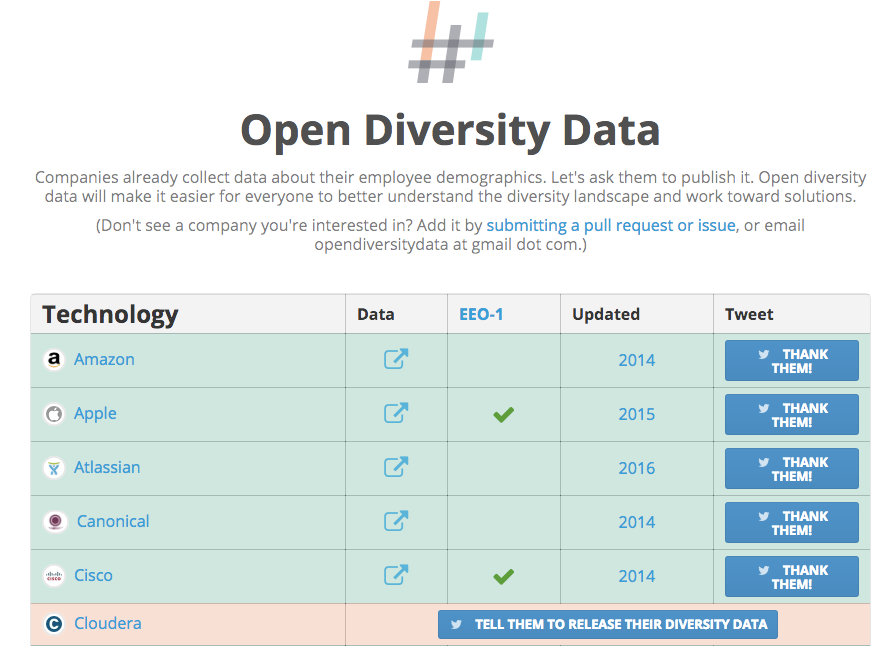
Task: Open Apple's external data link icon
Action: 396,413
